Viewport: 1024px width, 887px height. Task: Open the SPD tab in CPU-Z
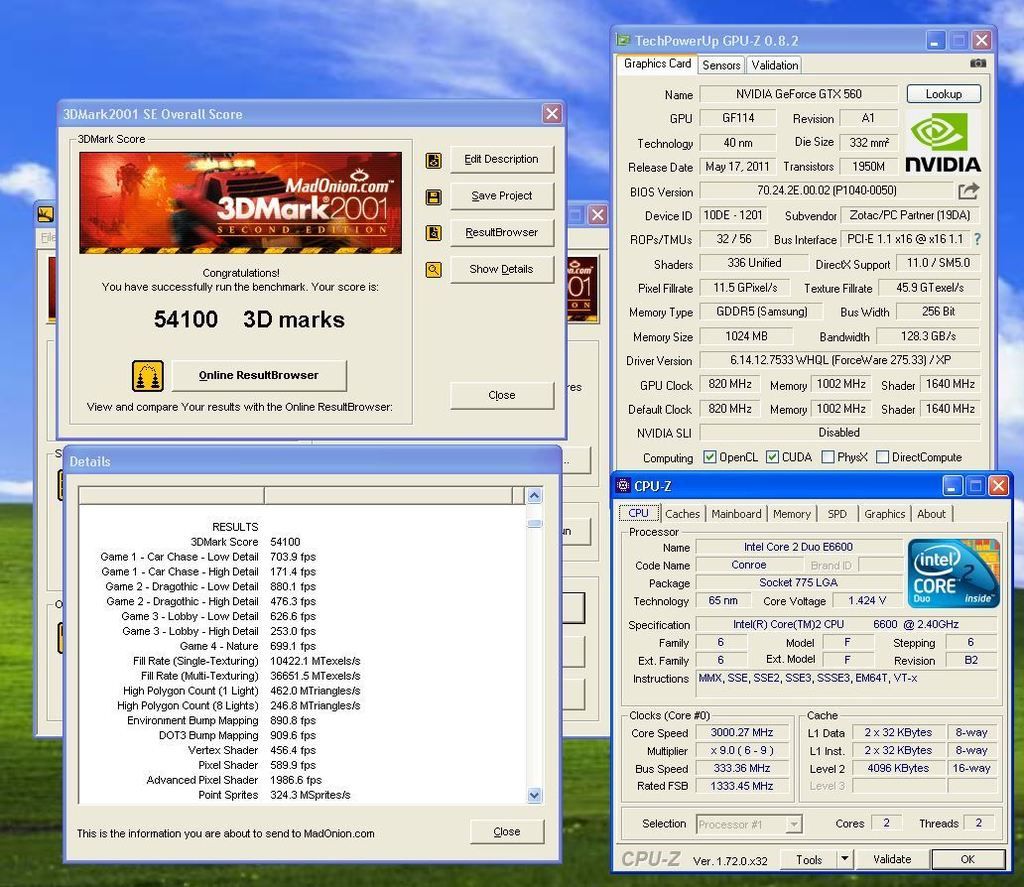pos(837,514)
